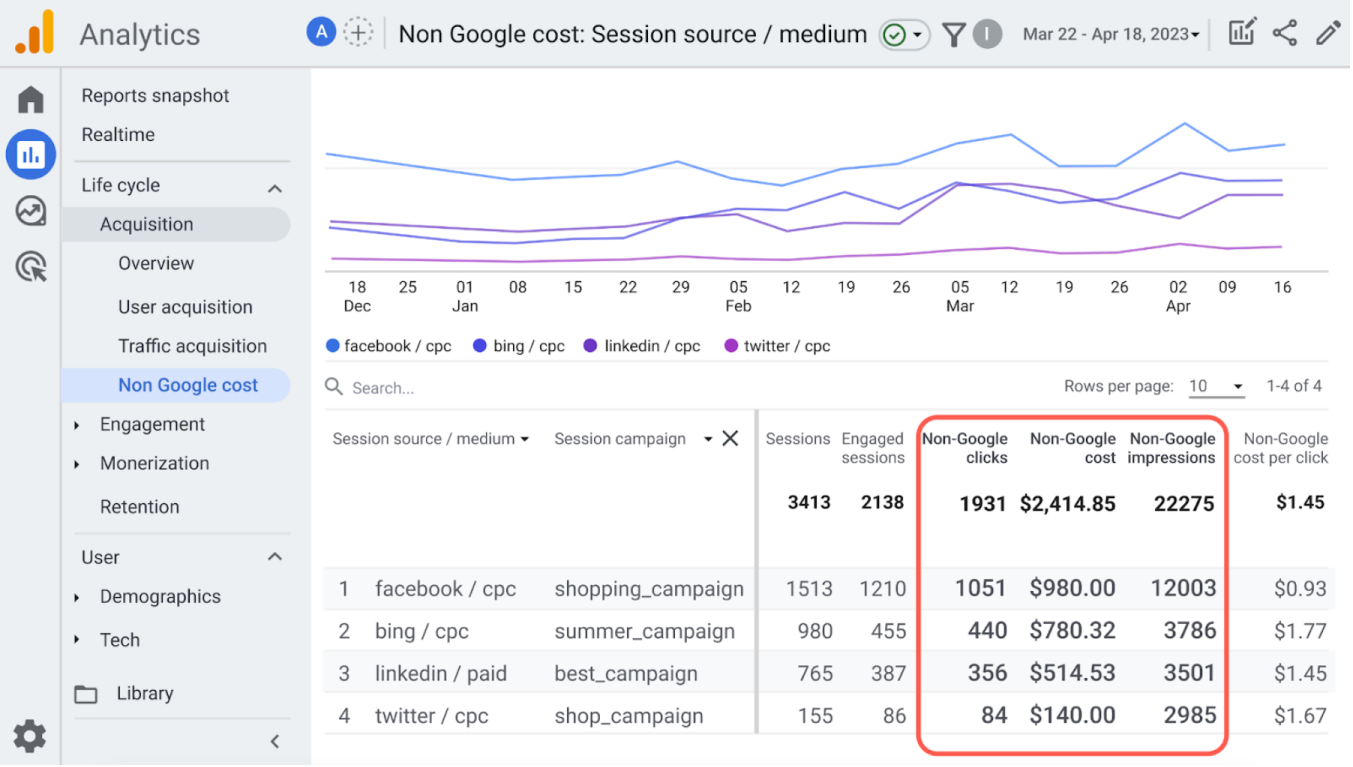Open the Explore icon in sidebar
Viewport: 1353px width, 767px height.
pyautogui.click(x=31, y=211)
